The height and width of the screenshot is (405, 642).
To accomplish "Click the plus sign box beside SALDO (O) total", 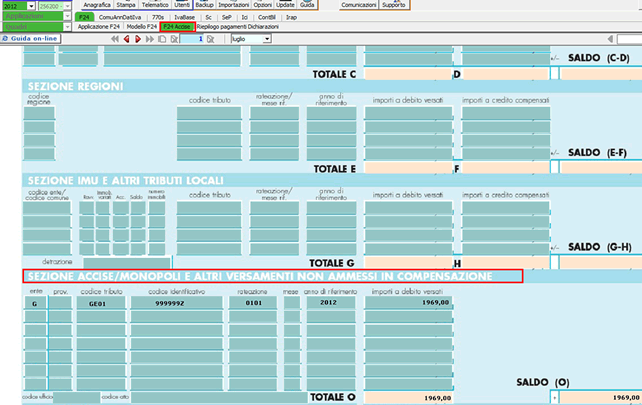I will 554,397.
